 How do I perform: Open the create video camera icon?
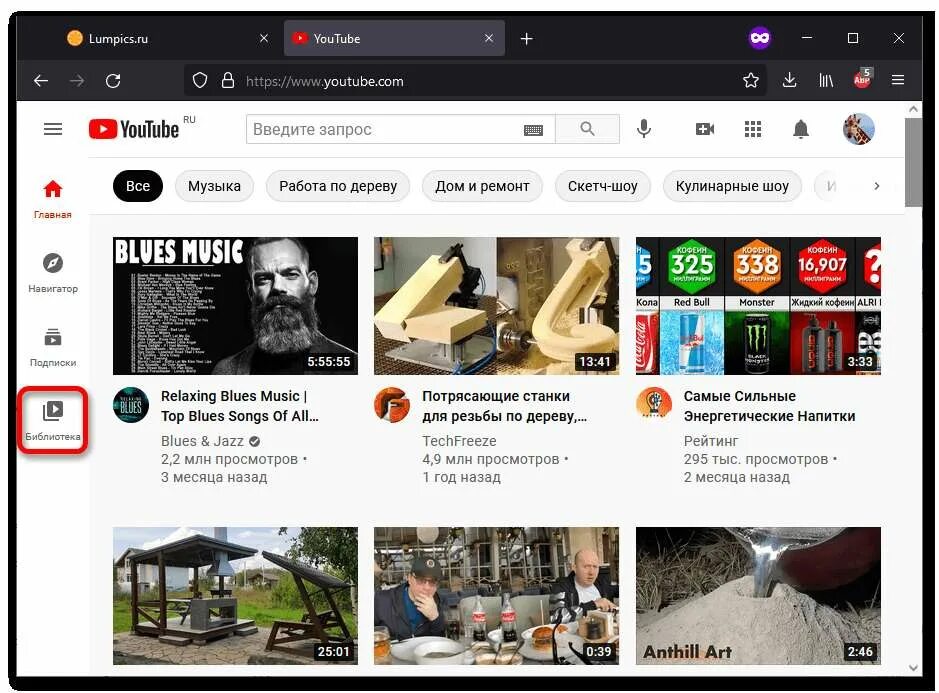705,129
